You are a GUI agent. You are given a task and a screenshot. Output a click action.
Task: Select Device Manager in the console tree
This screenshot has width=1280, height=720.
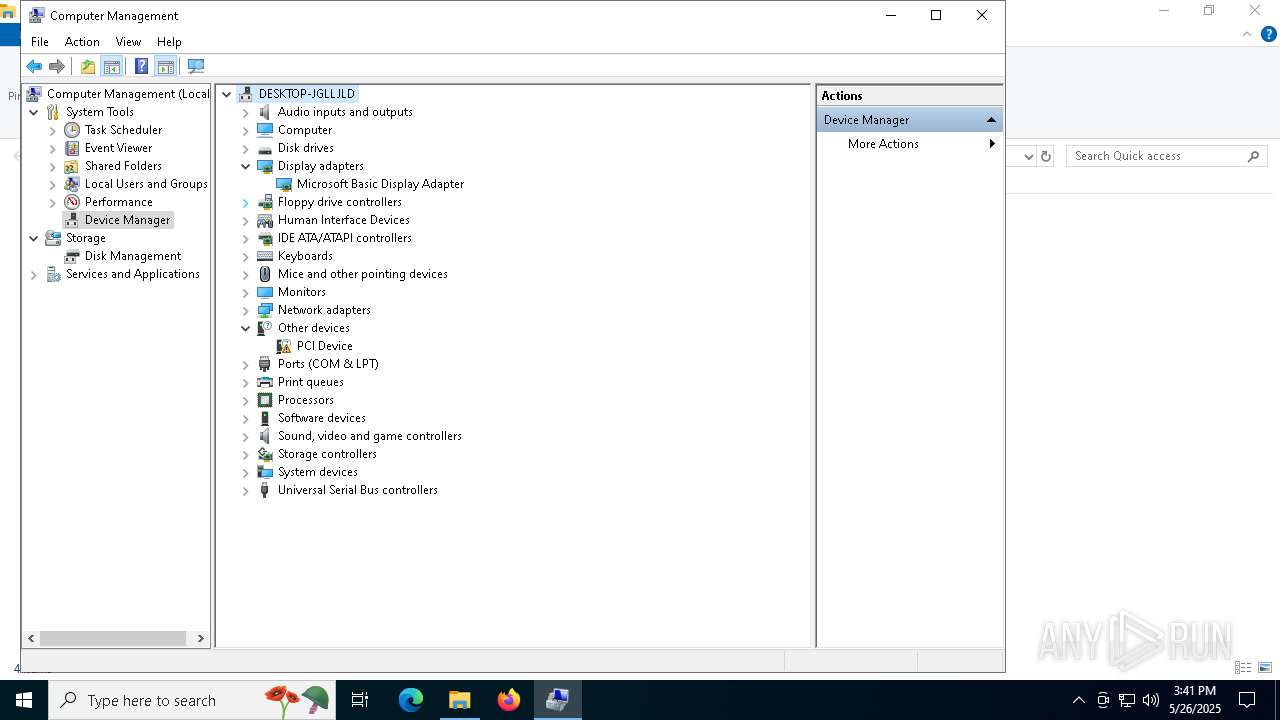[x=128, y=220]
